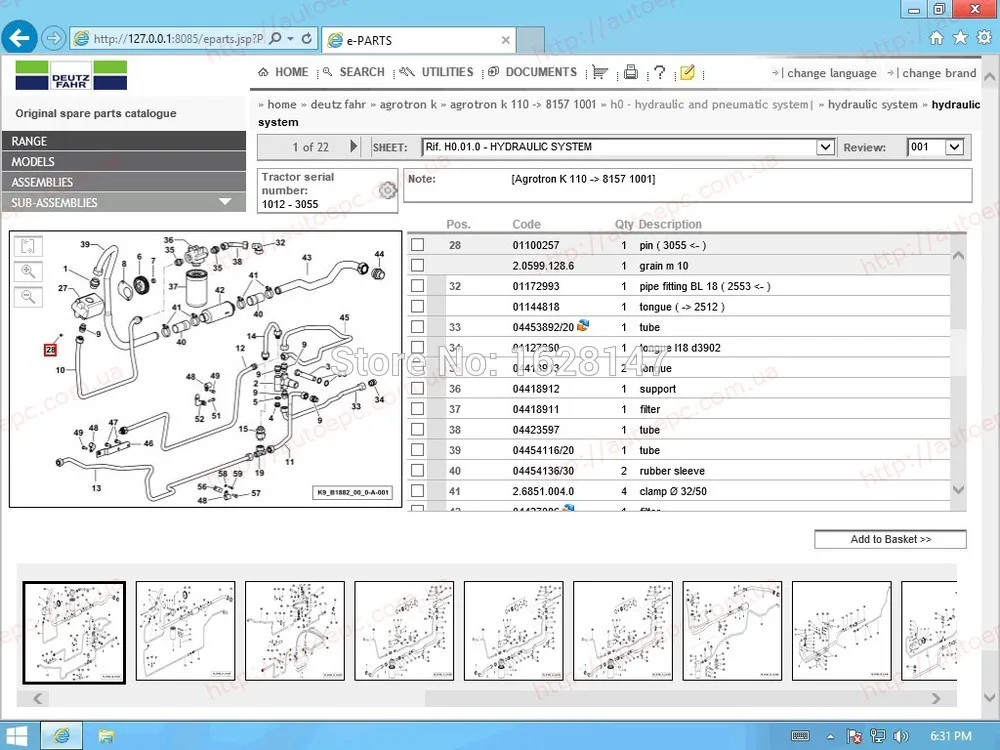
Task: Open help question mark icon
Action: pos(660,72)
